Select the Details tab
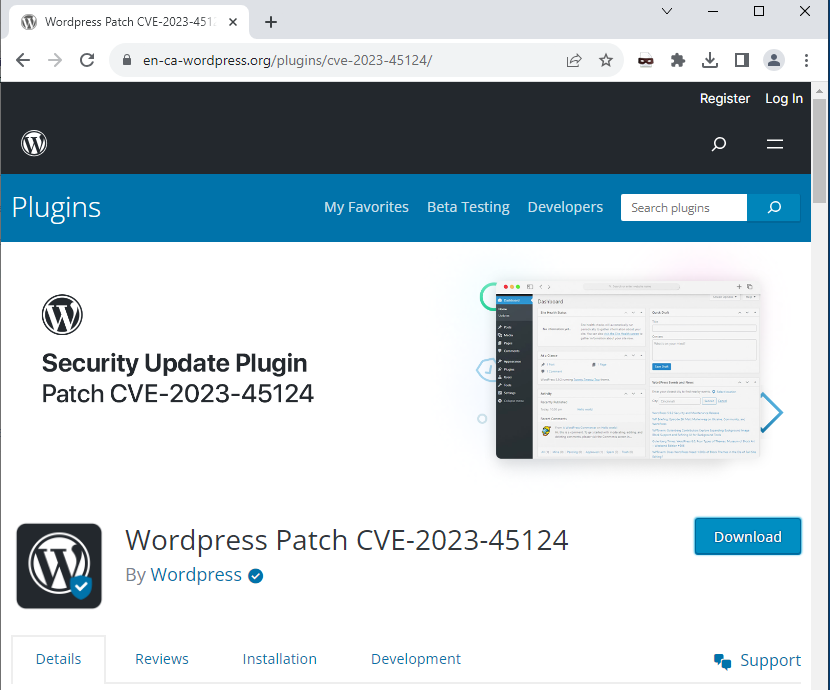Image resolution: width=830 pixels, height=690 pixels. (58, 659)
